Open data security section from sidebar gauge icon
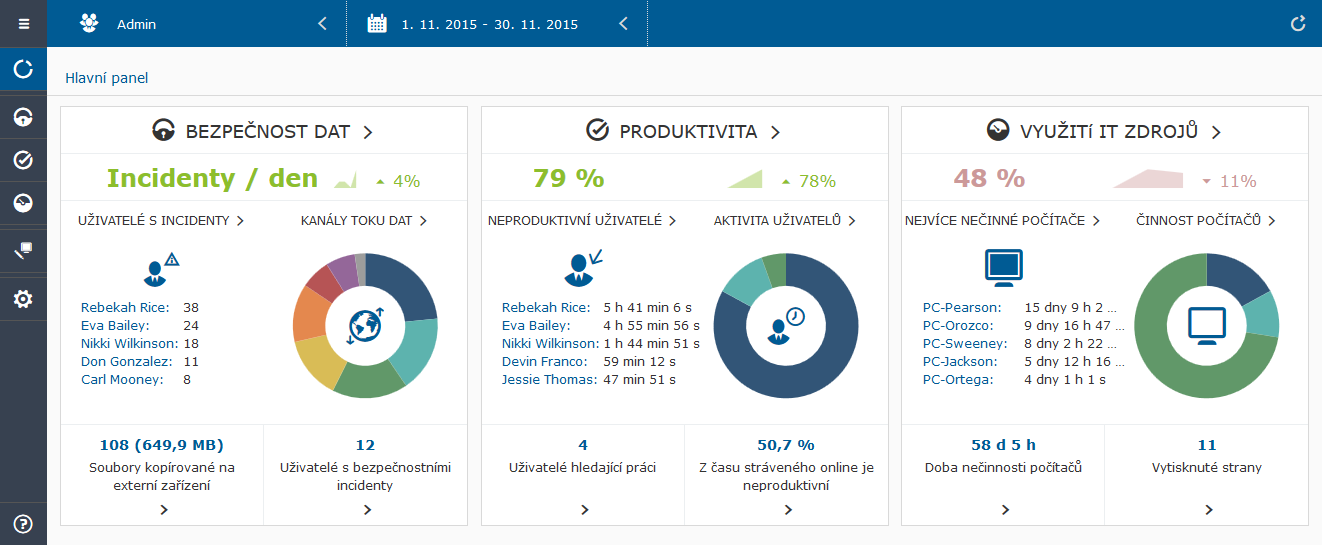This screenshot has height=545, width=1322. point(23,117)
